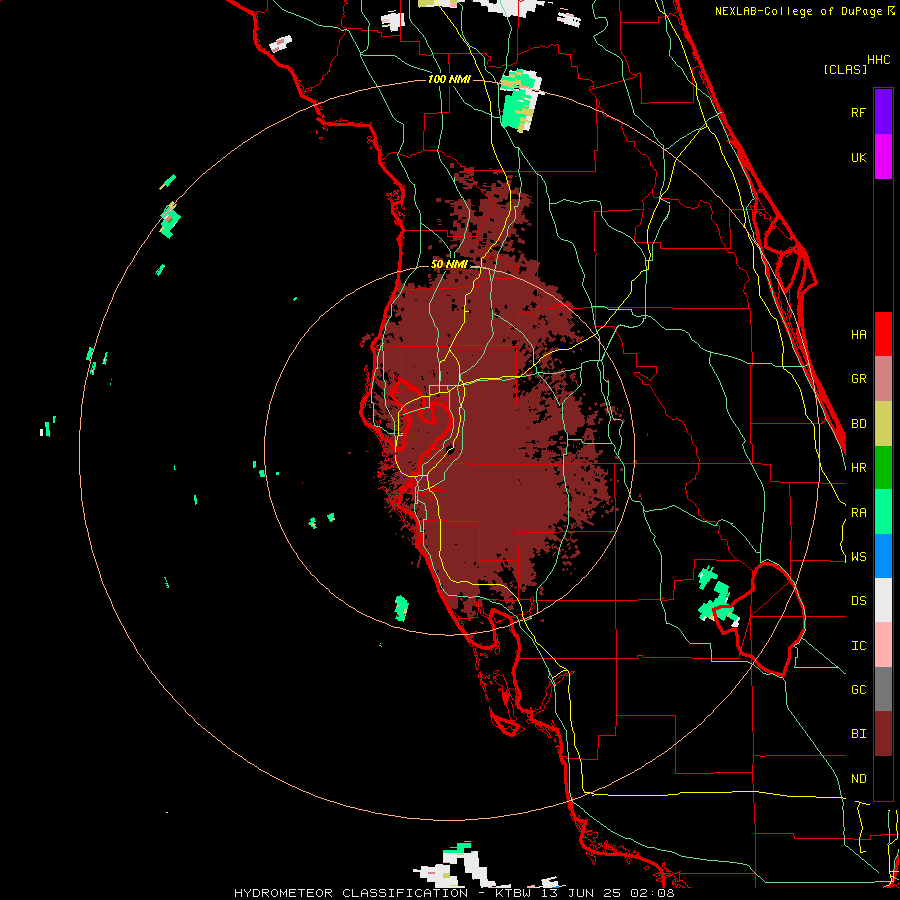This screenshot has width=900, height=900.
Task: Click the ND legend label
Action: click(x=859, y=779)
